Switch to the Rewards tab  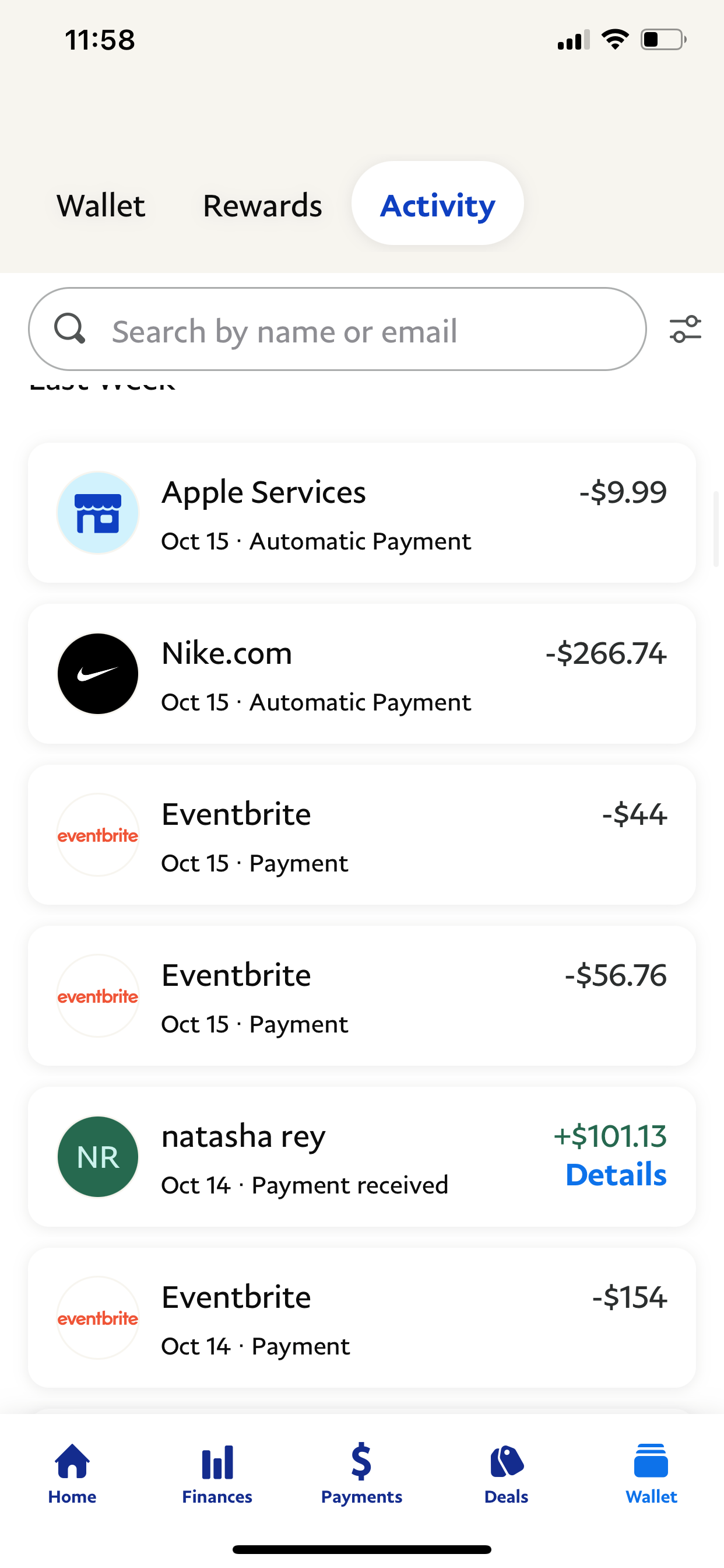tap(262, 205)
